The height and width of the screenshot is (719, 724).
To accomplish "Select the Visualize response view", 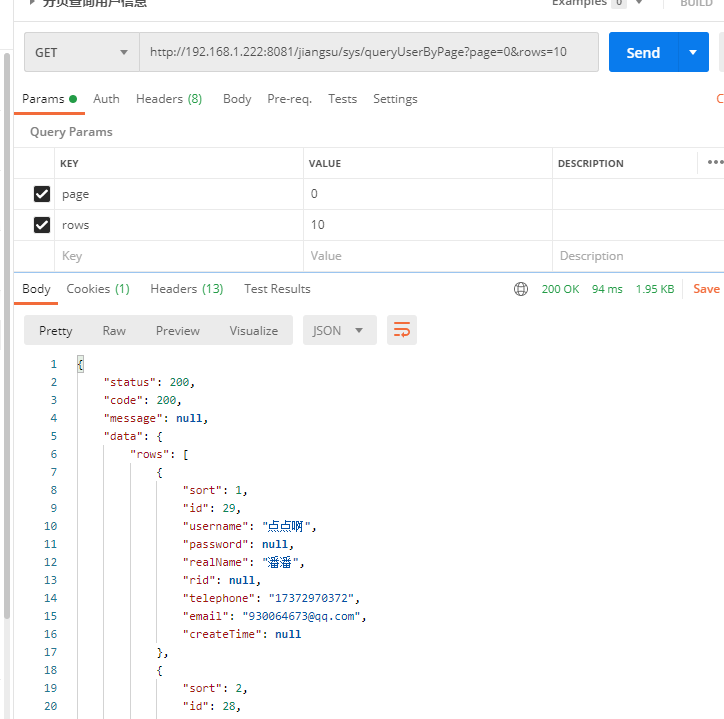I will tap(254, 330).
